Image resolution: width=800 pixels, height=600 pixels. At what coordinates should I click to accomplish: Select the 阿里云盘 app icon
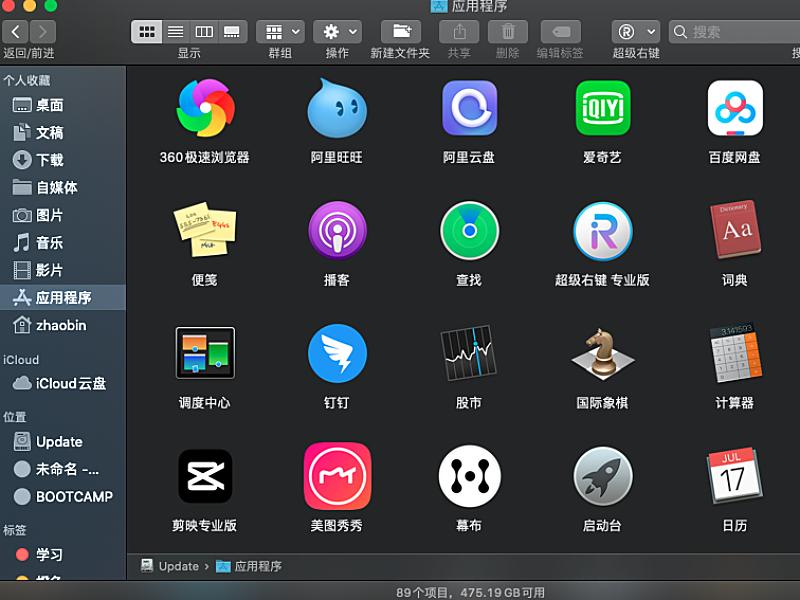(469, 108)
